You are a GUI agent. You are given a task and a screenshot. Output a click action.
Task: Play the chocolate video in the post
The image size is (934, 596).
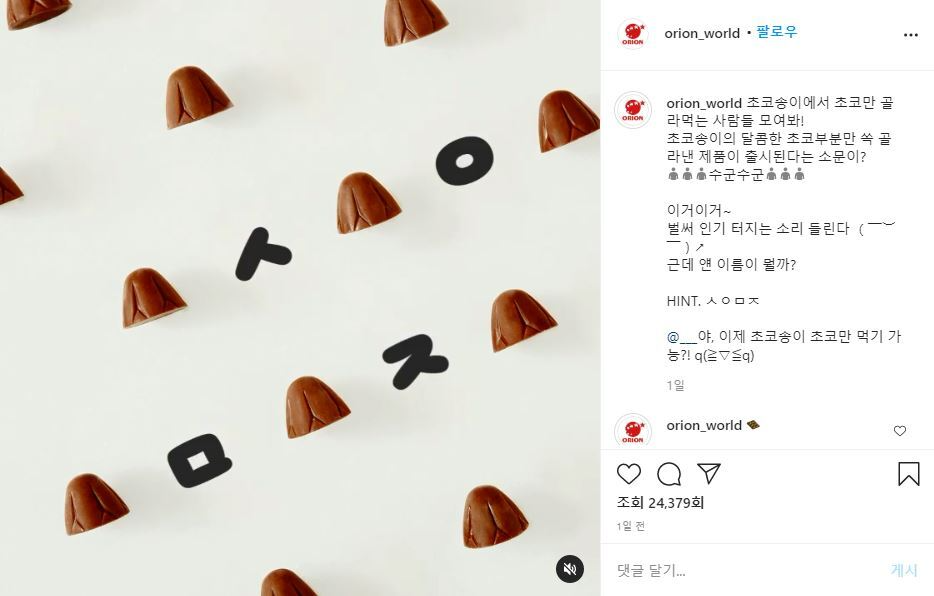click(x=300, y=298)
